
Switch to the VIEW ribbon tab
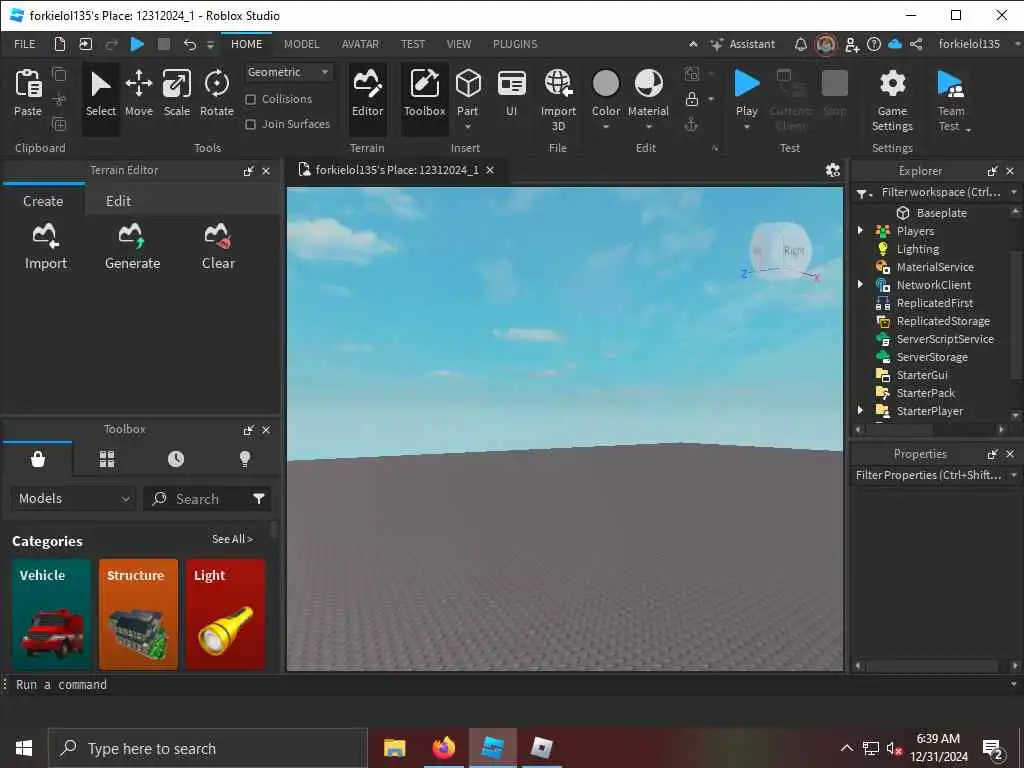click(459, 44)
